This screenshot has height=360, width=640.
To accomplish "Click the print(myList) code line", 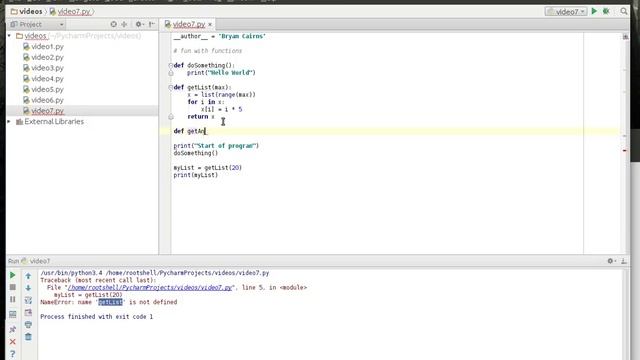I will click(x=196, y=175).
